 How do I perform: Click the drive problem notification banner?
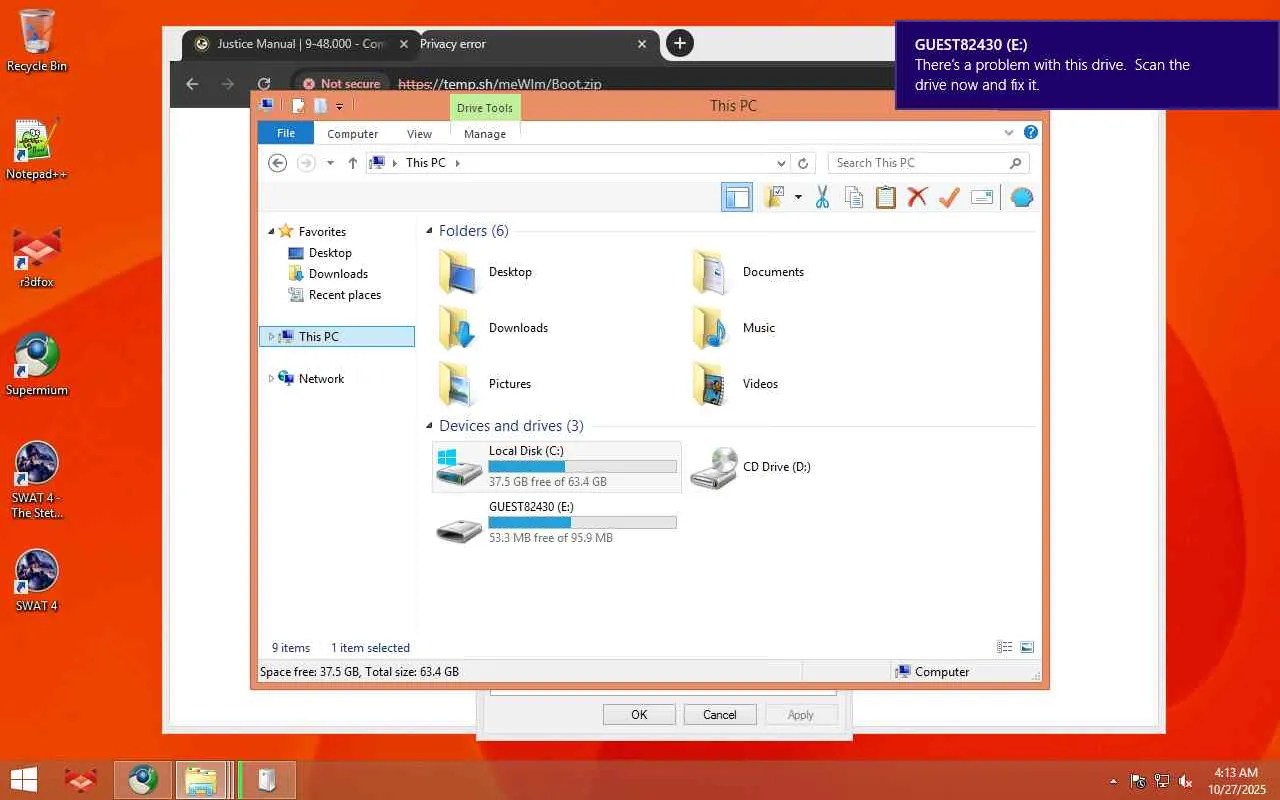coord(1087,65)
